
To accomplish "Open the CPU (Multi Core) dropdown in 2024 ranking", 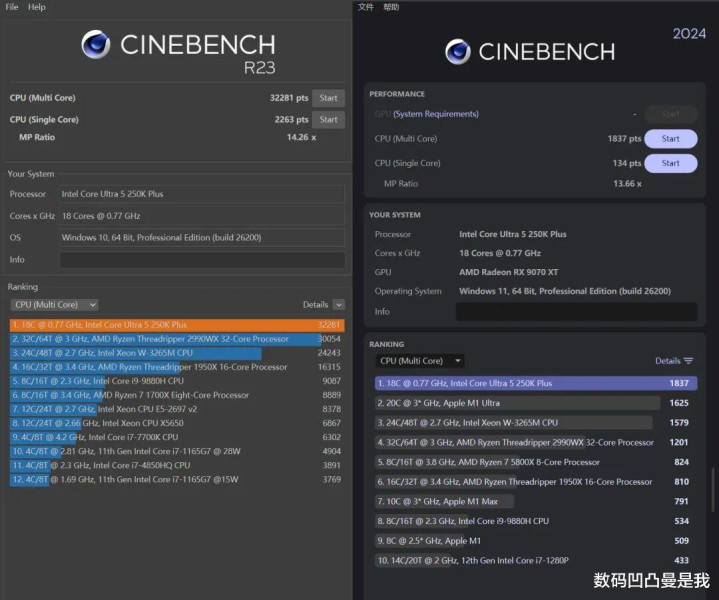I will [419, 361].
